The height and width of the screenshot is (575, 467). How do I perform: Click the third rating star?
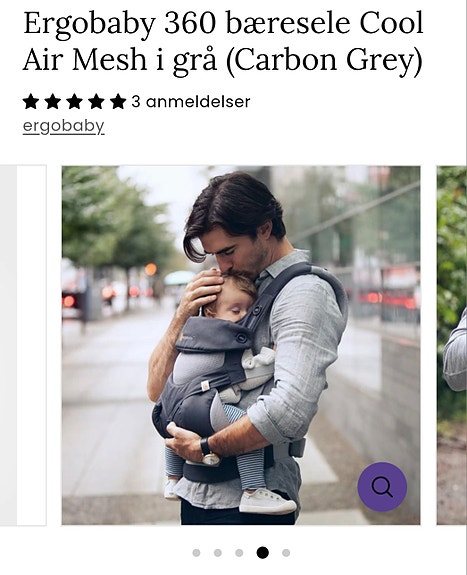74,102
